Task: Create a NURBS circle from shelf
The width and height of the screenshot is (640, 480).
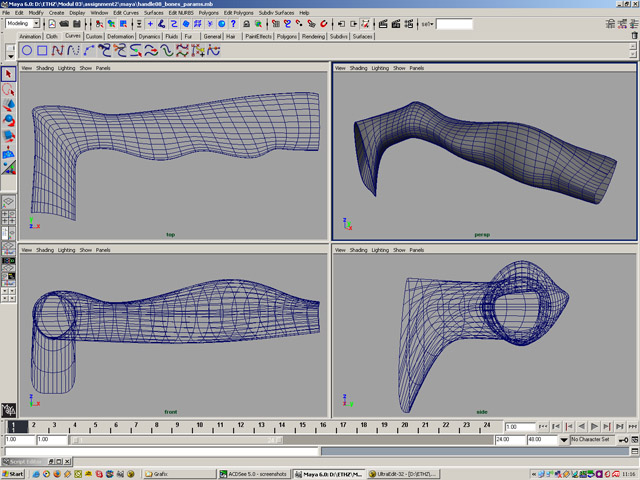Action: pos(27,51)
